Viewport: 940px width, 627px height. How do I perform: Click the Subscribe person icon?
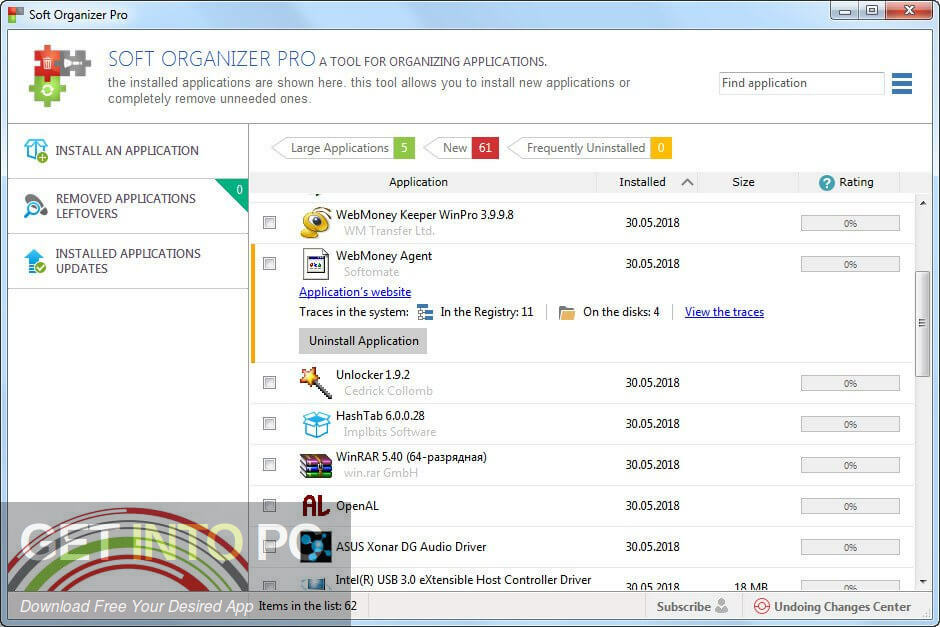click(x=722, y=605)
